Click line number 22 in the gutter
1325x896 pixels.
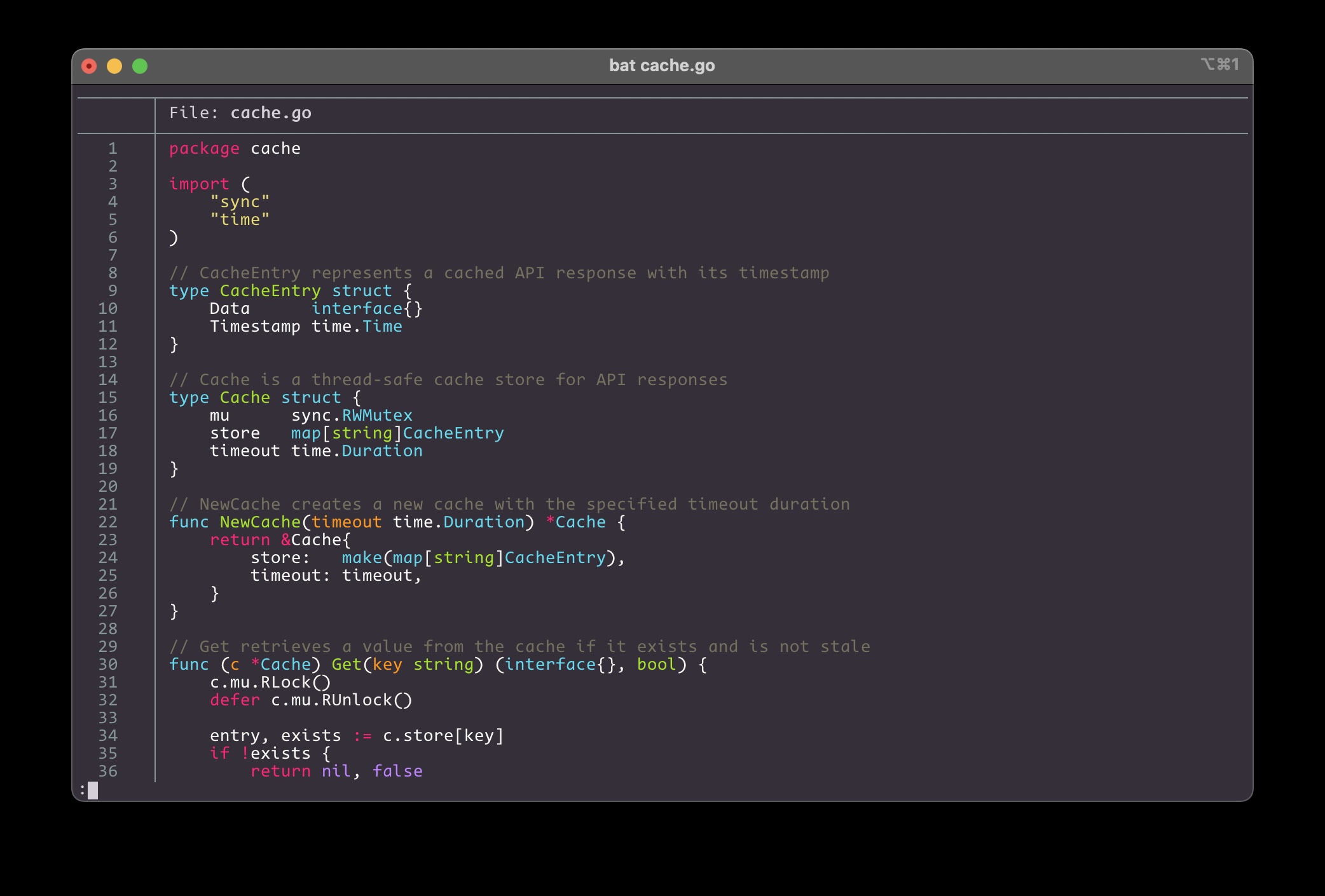107,522
